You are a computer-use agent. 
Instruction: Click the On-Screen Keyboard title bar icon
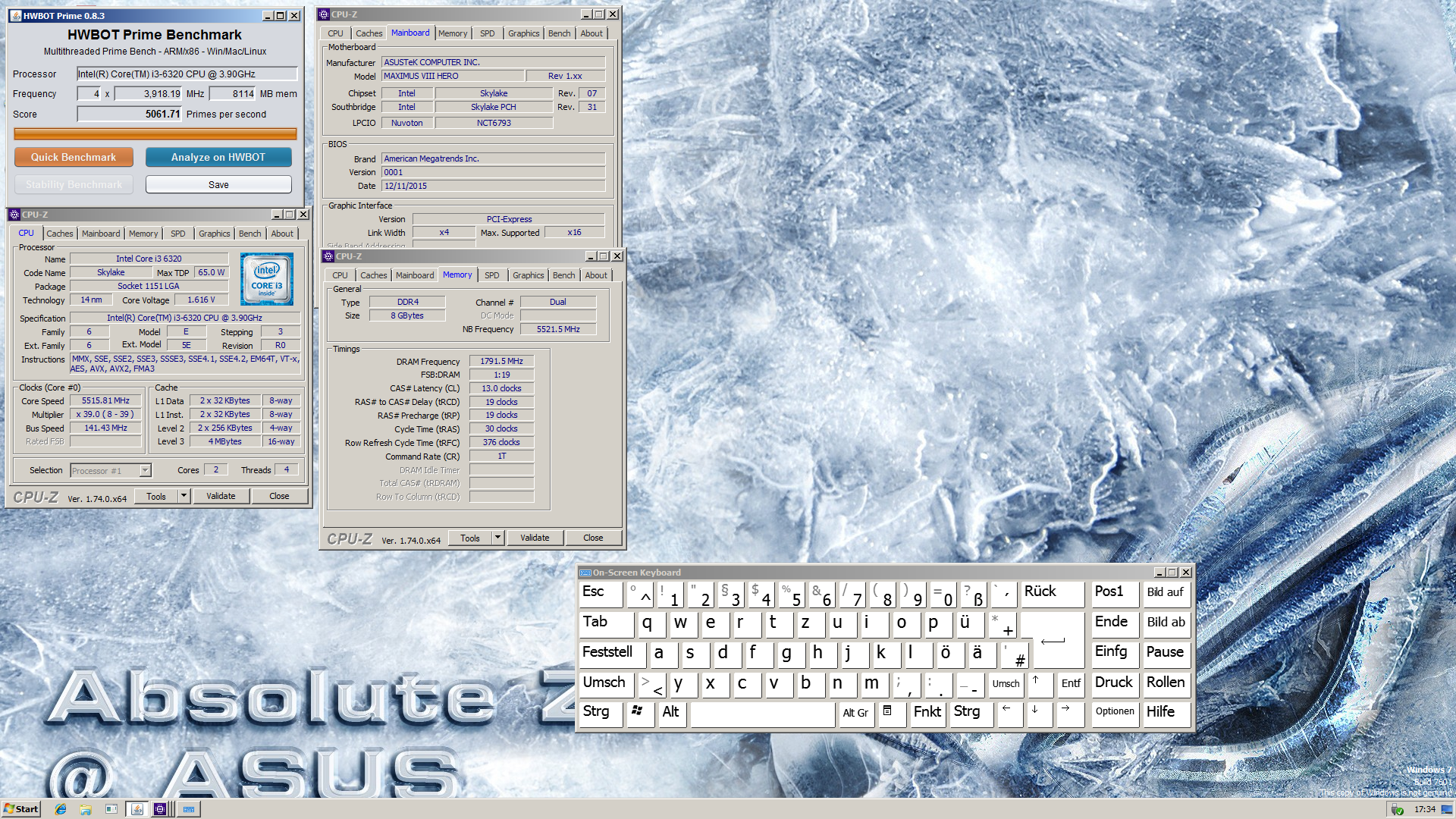tap(585, 573)
